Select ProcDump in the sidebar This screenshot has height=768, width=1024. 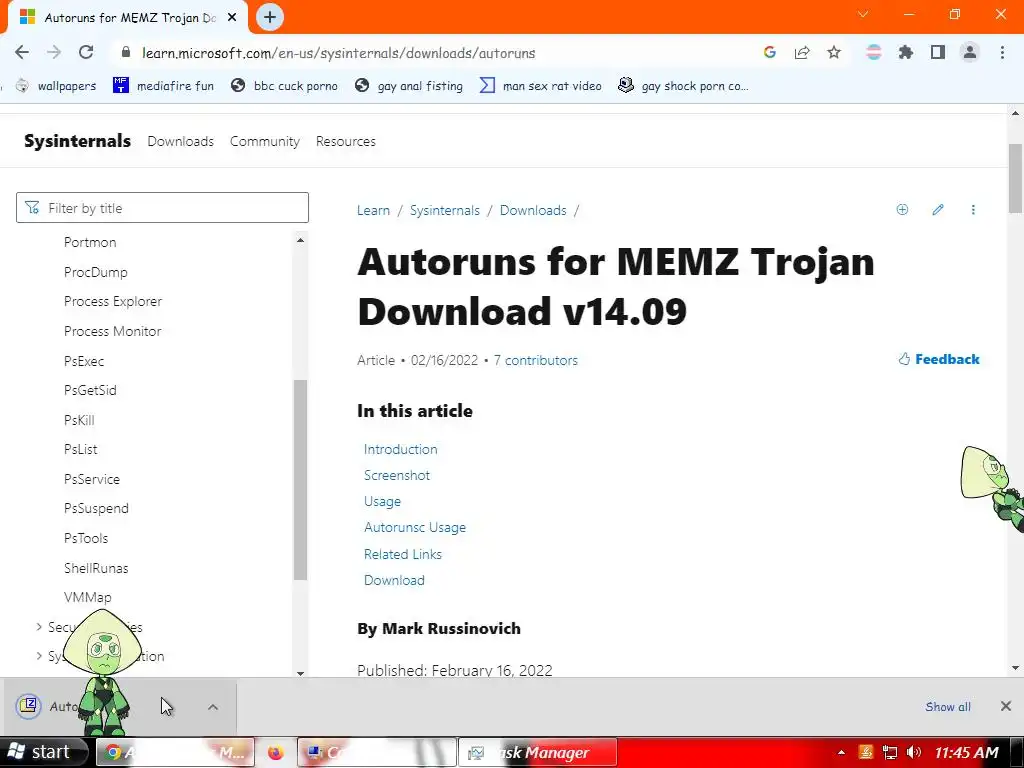coord(95,272)
